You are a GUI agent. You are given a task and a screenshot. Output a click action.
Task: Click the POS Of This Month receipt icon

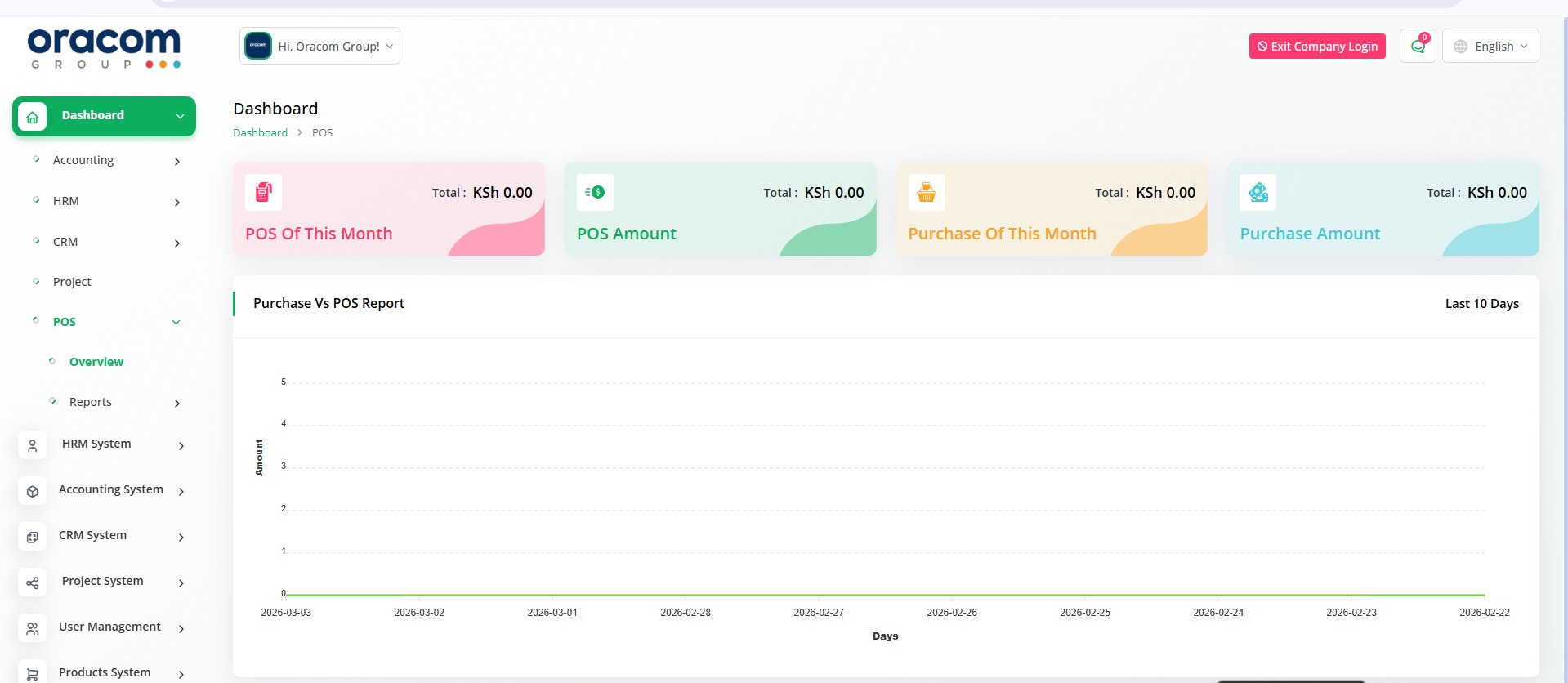click(x=263, y=193)
